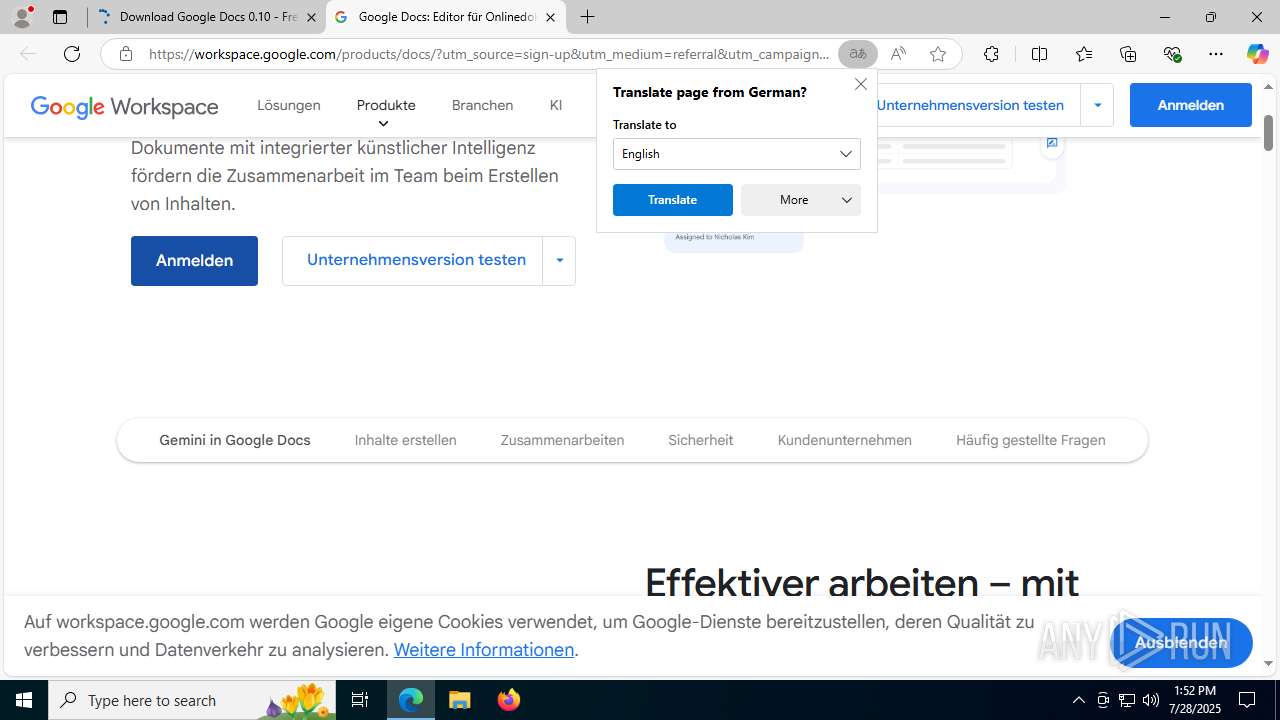Close the Download Google Docs tab
The height and width of the screenshot is (720, 1280).
tap(311, 18)
